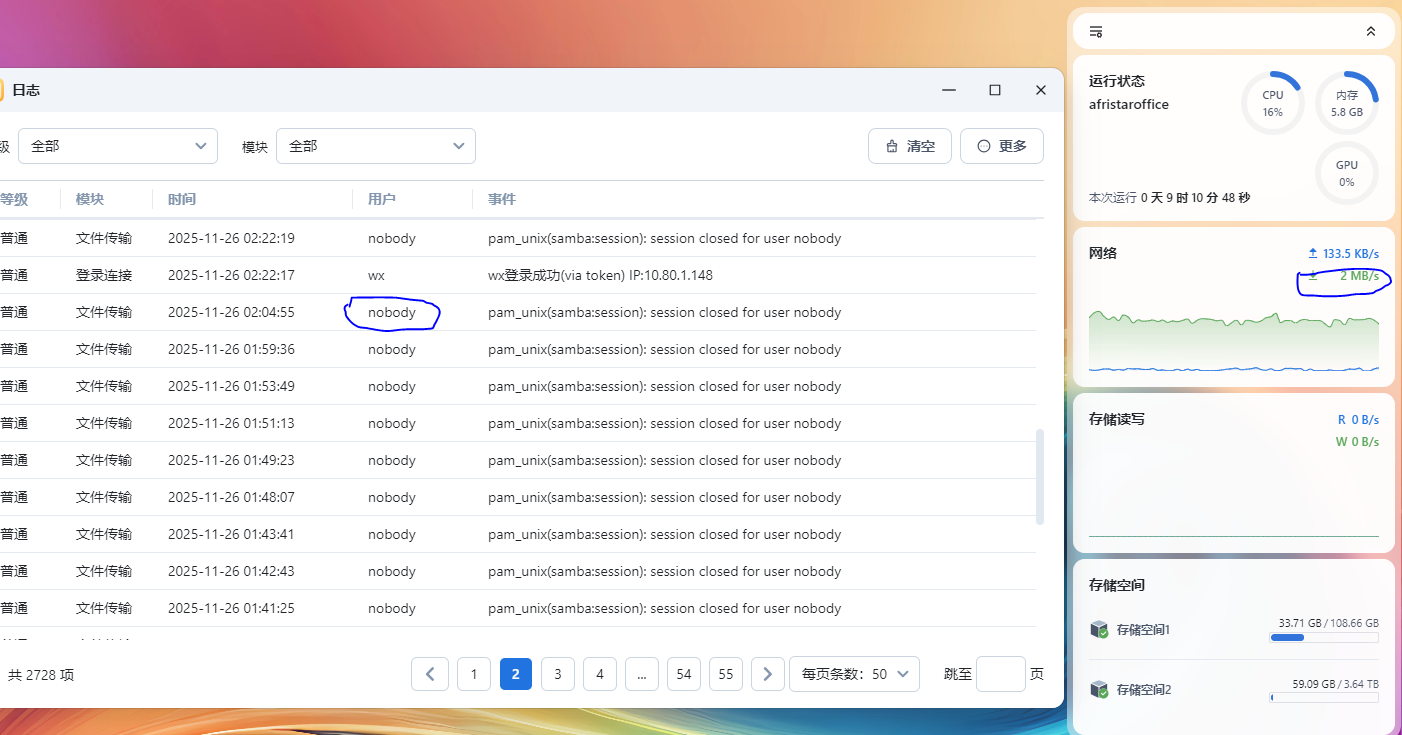Click the storage space 2 volume icon

[x=1099, y=689]
